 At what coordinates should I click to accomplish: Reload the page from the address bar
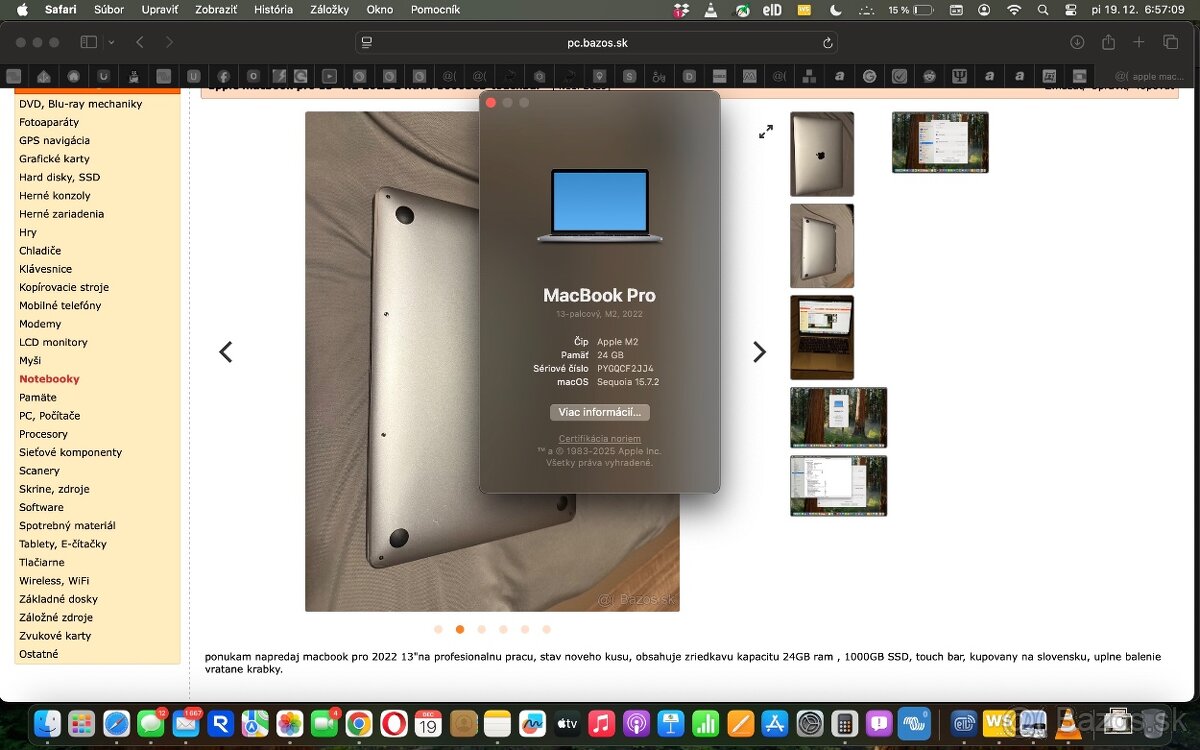tap(827, 43)
